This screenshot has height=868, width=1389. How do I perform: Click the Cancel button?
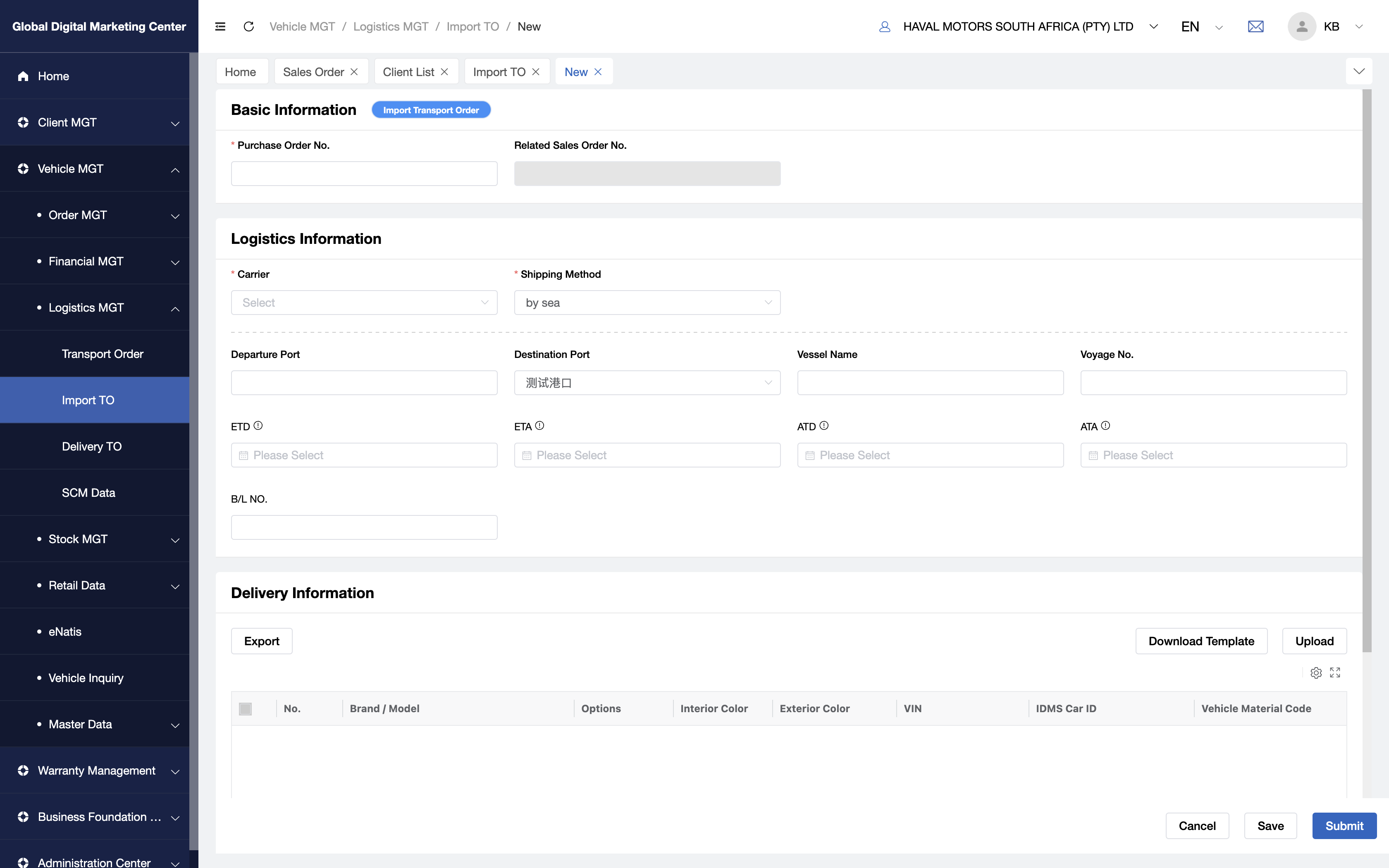tap(1197, 825)
